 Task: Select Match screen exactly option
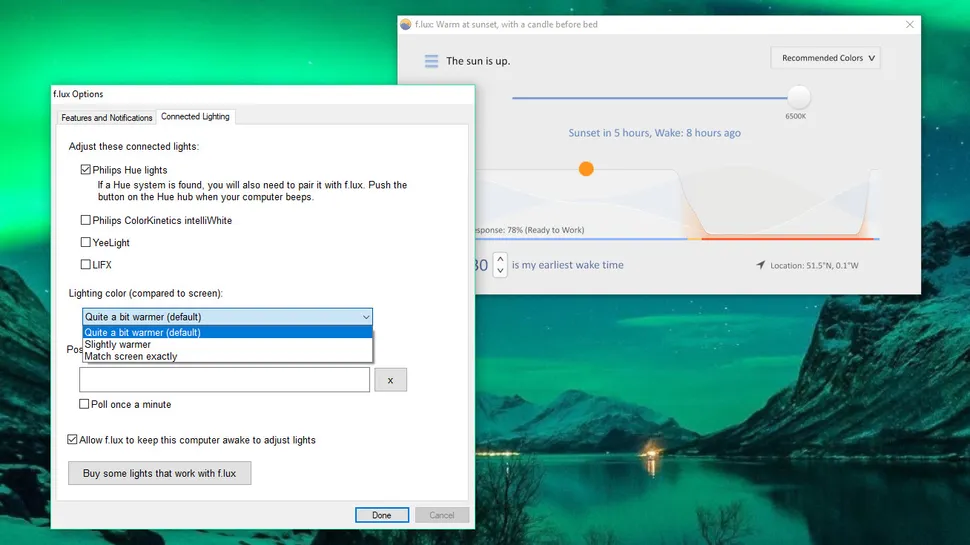pyautogui.click(x=131, y=356)
